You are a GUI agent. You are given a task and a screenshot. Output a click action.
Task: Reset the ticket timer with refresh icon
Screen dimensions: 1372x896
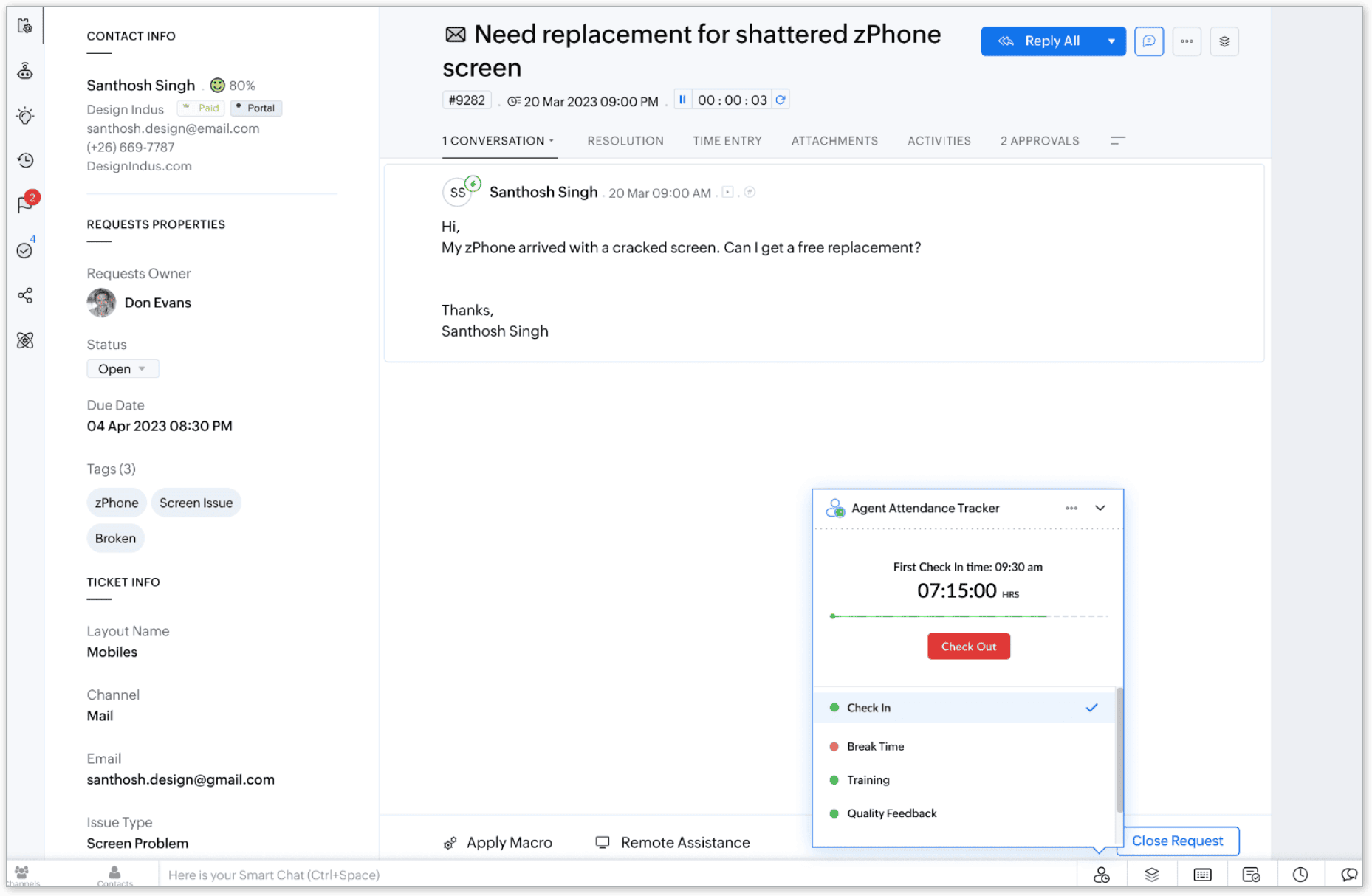(x=781, y=100)
